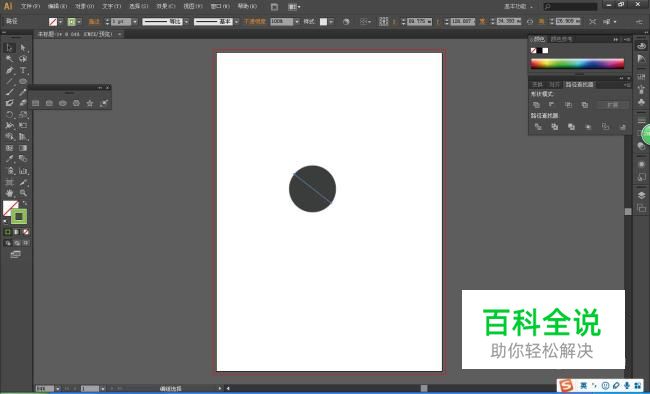
Task: Click the 扩展 Expand button in Pathfinder
Action: pyautogui.click(x=613, y=105)
